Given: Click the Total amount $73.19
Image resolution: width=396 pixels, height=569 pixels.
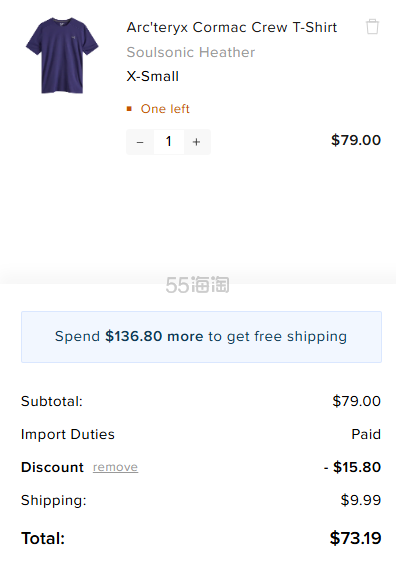Looking at the screenshot, I should coord(355,538).
